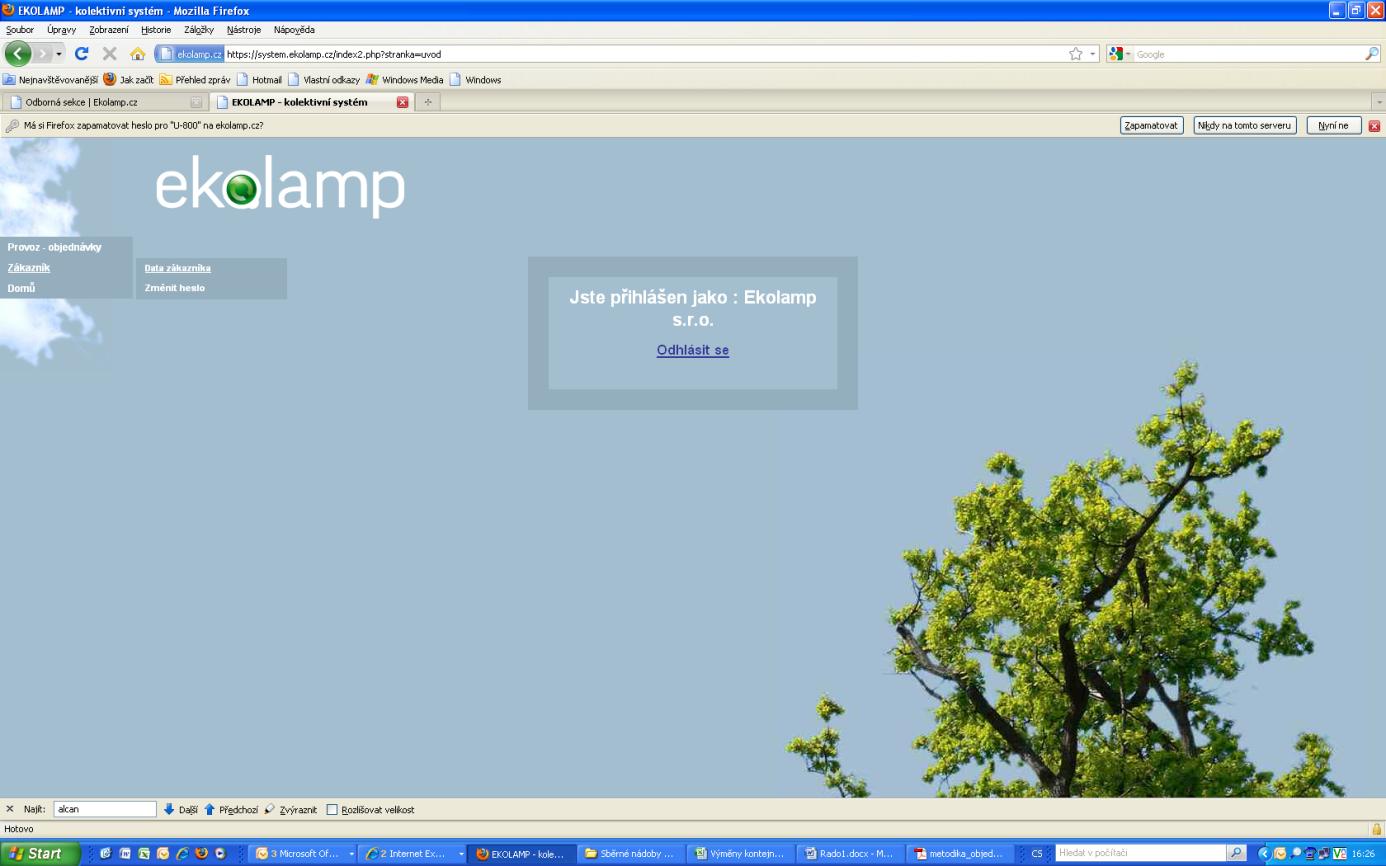Close the Odborná sekce tab

point(196,102)
